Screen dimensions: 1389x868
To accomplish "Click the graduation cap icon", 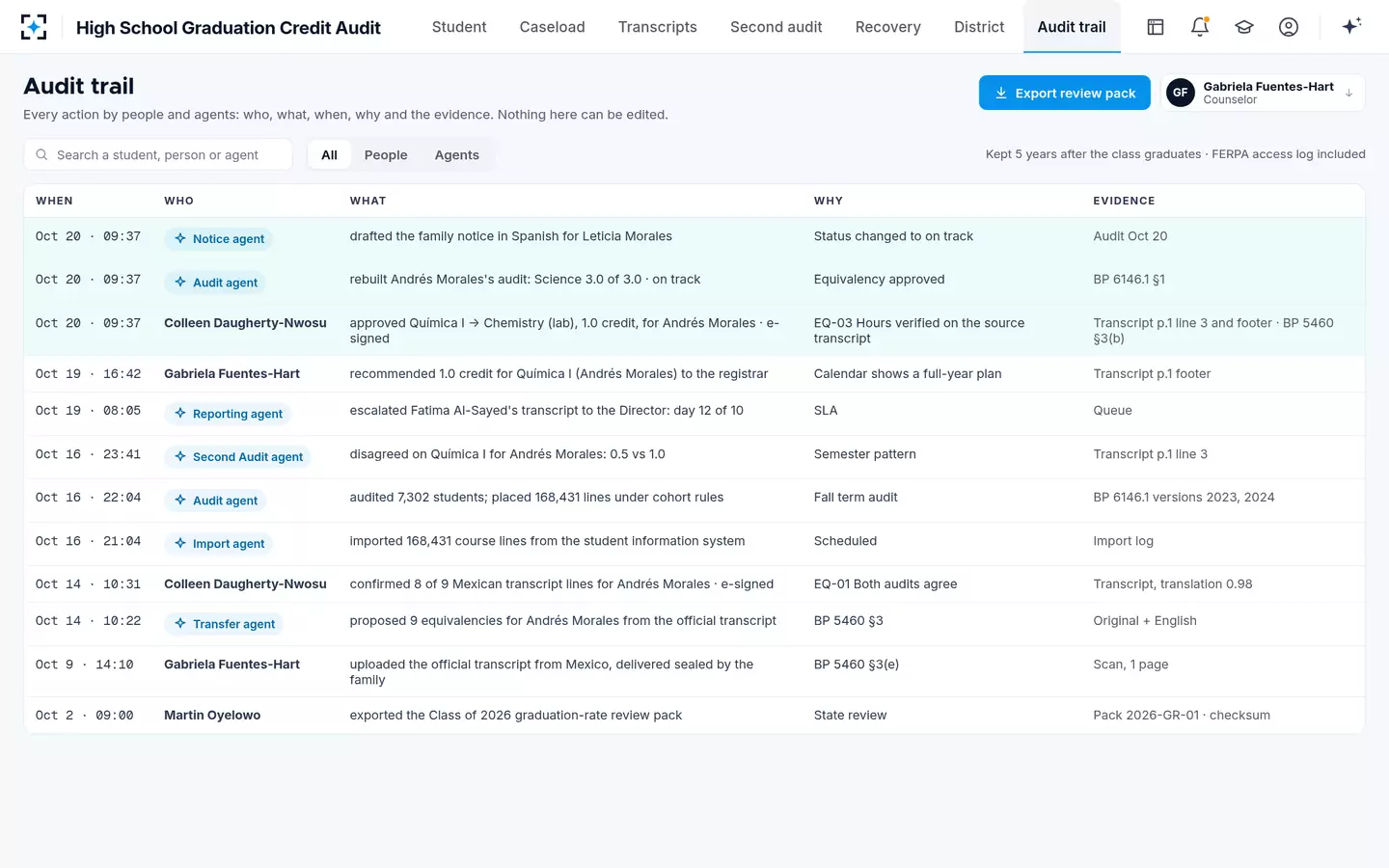I will pyautogui.click(x=1244, y=27).
